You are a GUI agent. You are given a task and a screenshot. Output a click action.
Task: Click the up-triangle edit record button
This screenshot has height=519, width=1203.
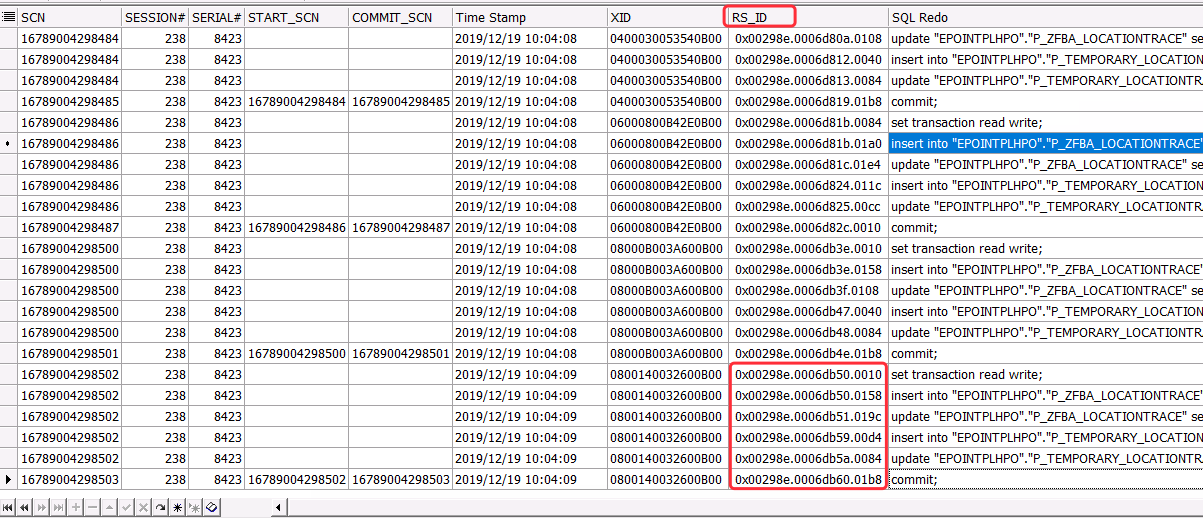click(109, 507)
